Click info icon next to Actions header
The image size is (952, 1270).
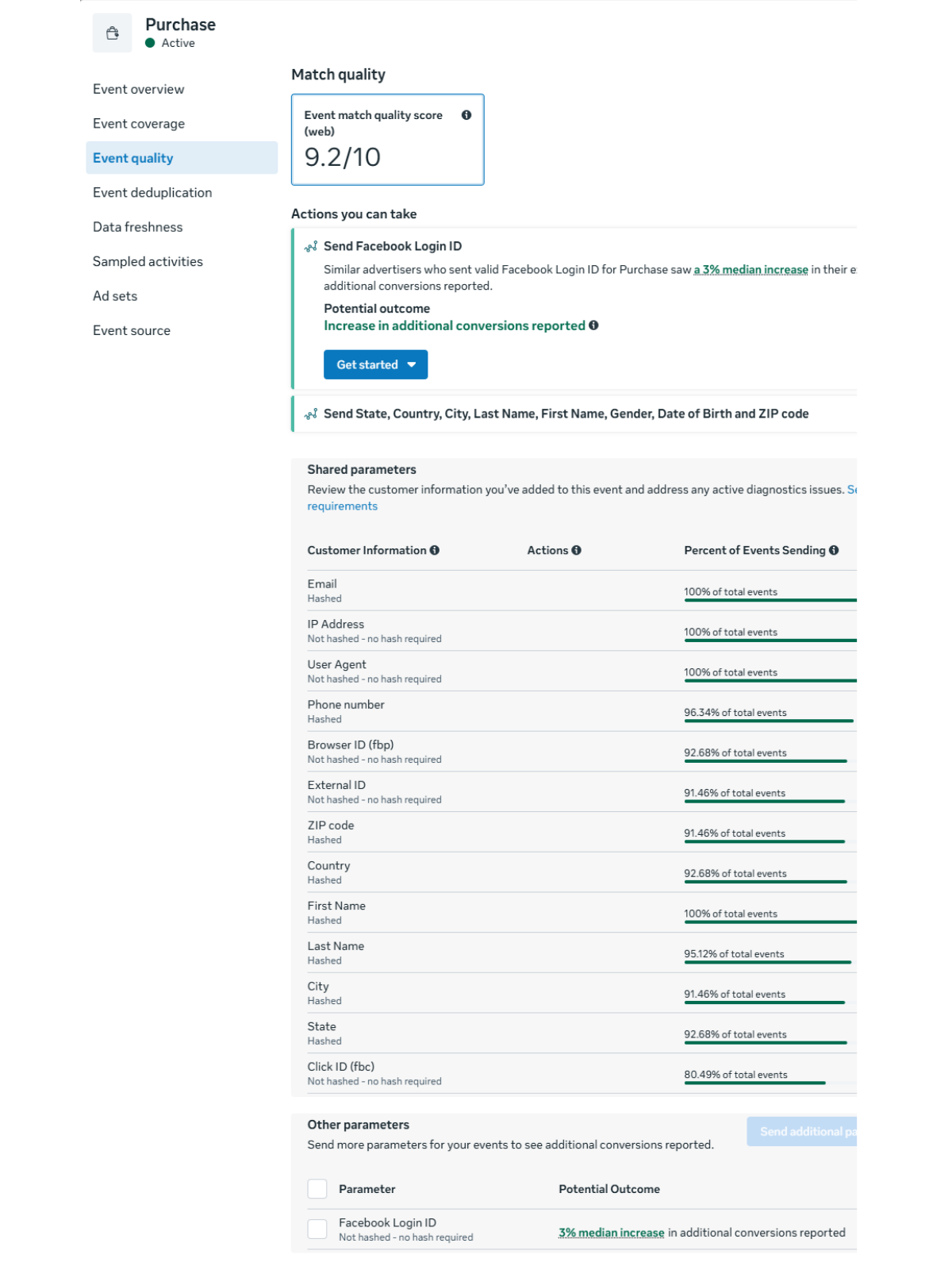click(x=577, y=550)
